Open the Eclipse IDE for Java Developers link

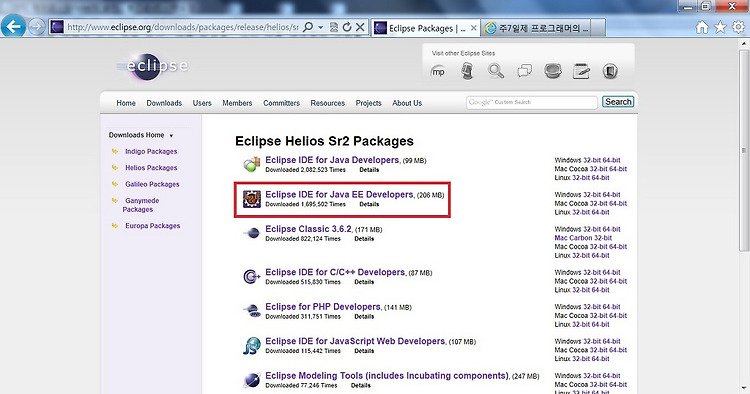click(332, 160)
